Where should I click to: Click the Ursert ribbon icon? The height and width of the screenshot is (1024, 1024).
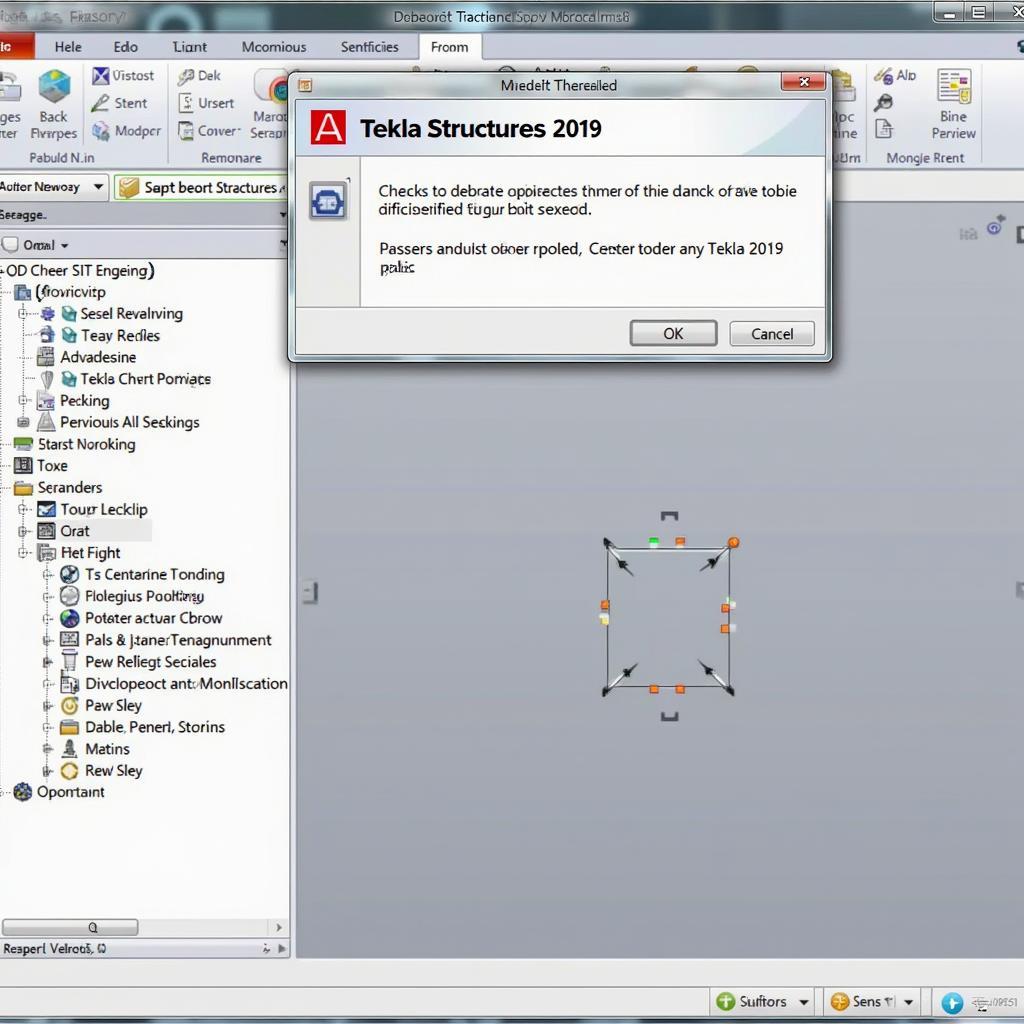[186, 103]
